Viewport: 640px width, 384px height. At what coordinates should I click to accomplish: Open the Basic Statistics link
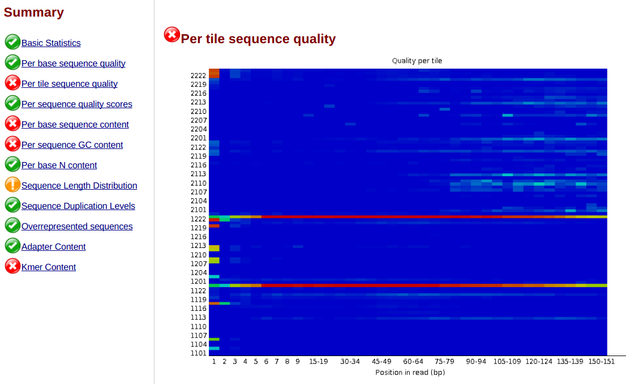pyautogui.click(x=51, y=43)
